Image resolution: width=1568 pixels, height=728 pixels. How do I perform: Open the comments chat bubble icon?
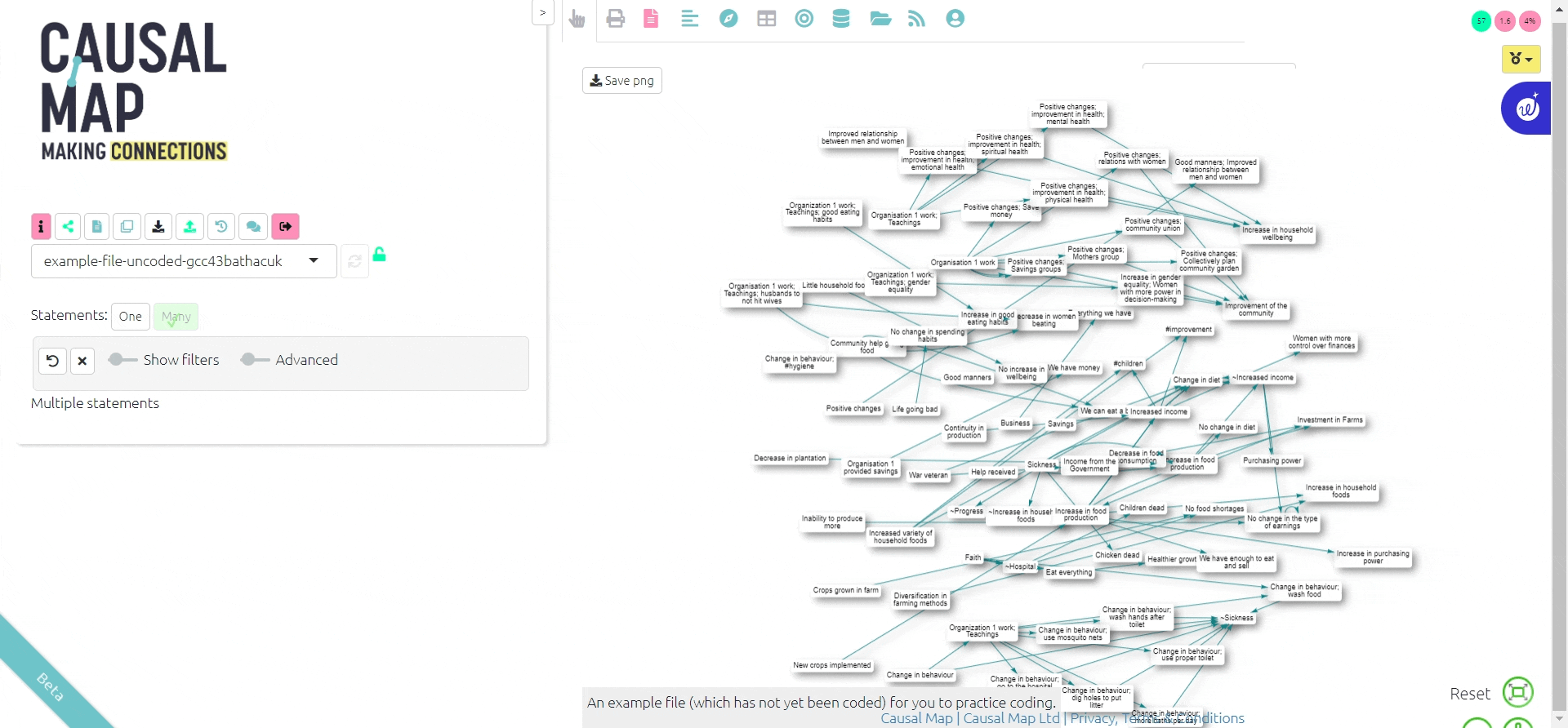click(x=253, y=226)
